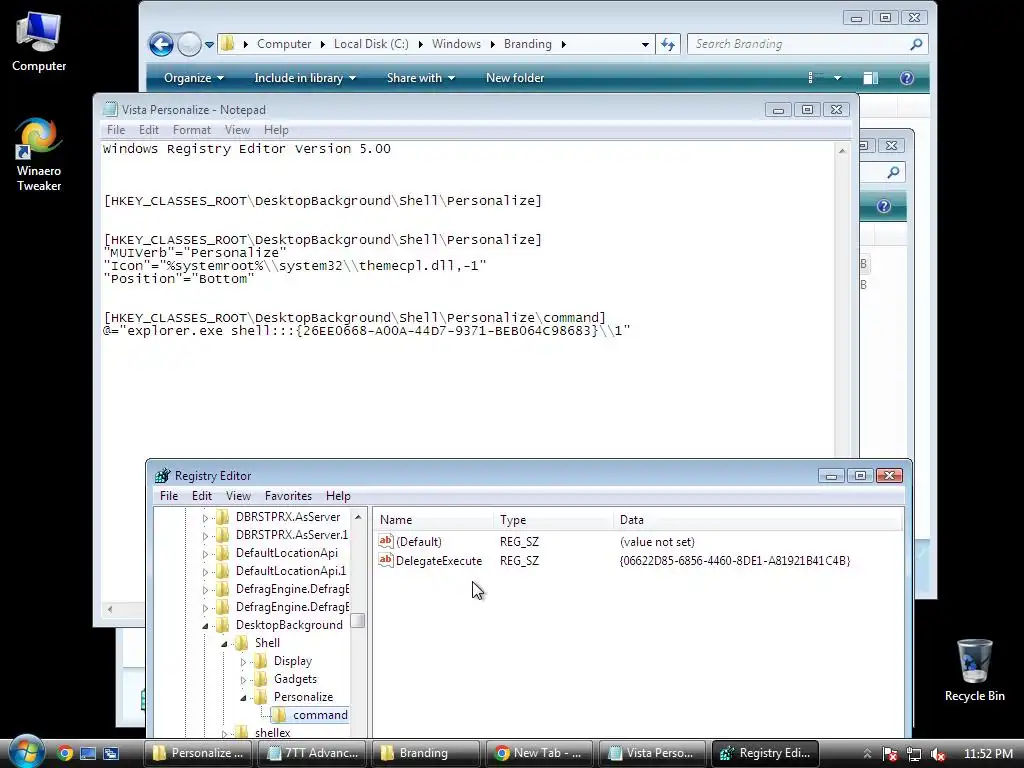
Task: Click the Windows Start orb
Action: click(27, 752)
